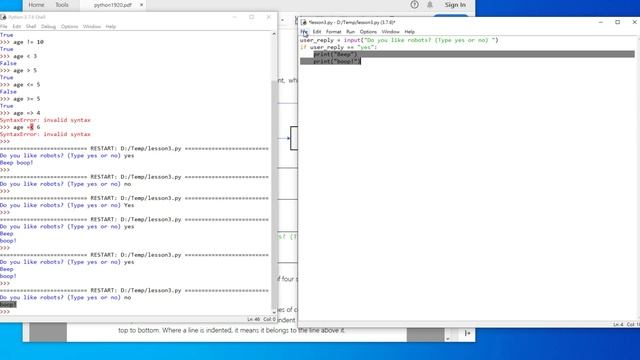Click first 'SyntaxError: invalid syntax' message
Screen dimensions: 640x360
point(45,120)
